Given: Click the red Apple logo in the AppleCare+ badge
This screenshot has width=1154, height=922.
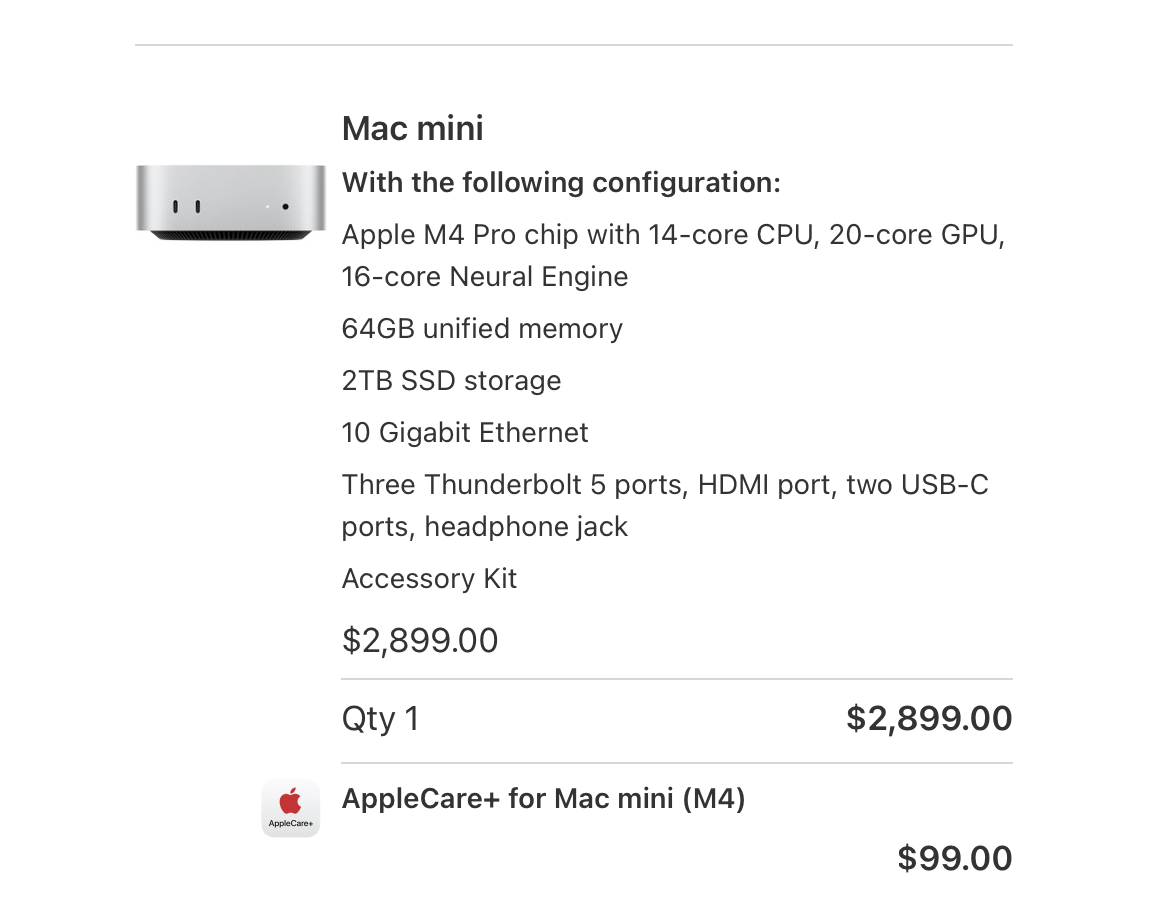Looking at the screenshot, I should tap(290, 801).
